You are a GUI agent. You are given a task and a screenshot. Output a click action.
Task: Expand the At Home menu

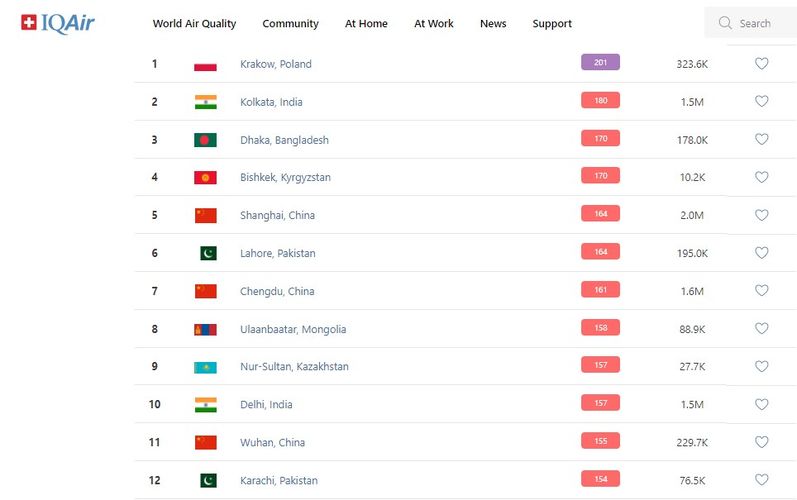tap(366, 24)
